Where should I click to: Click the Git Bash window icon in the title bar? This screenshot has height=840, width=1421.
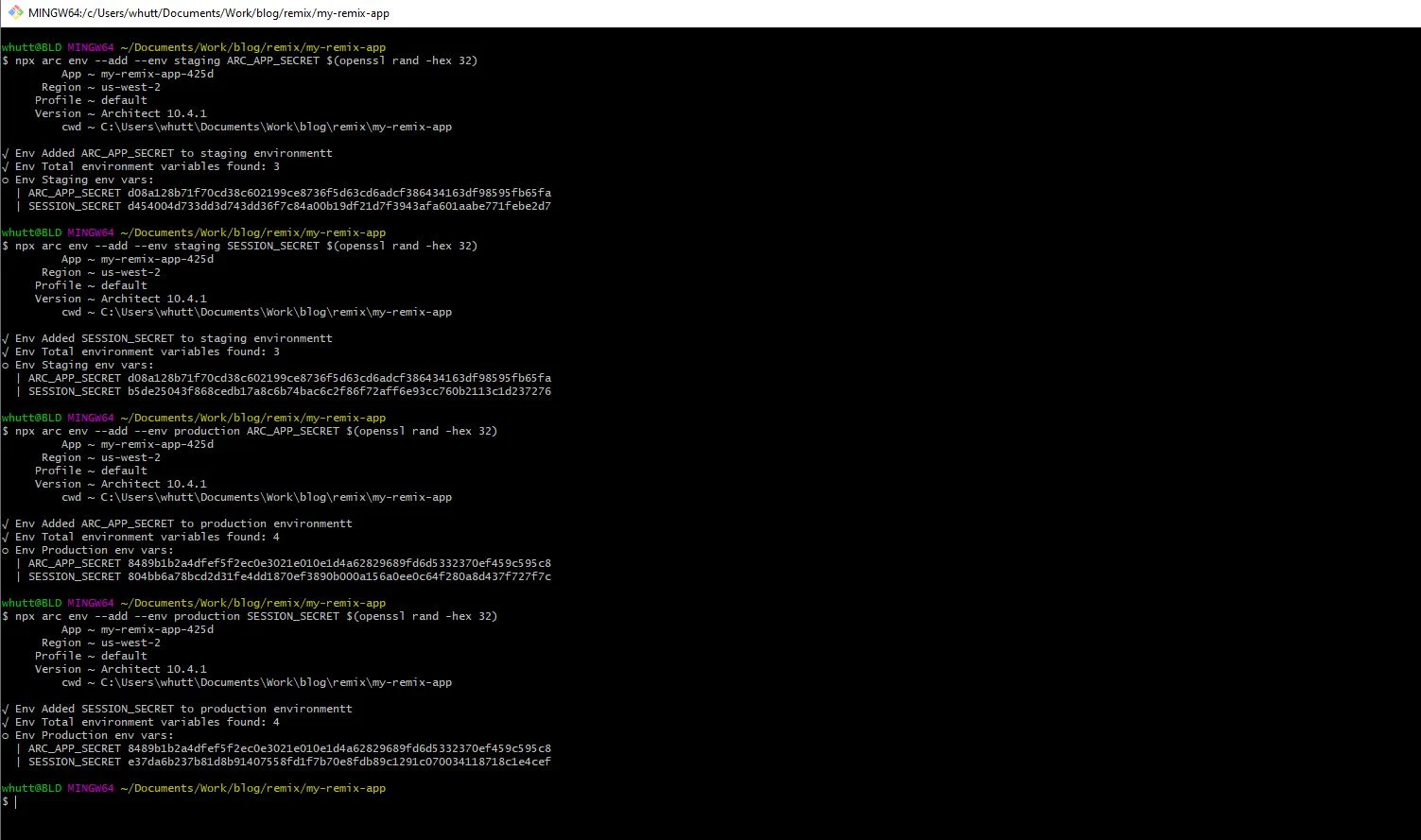[13, 12]
